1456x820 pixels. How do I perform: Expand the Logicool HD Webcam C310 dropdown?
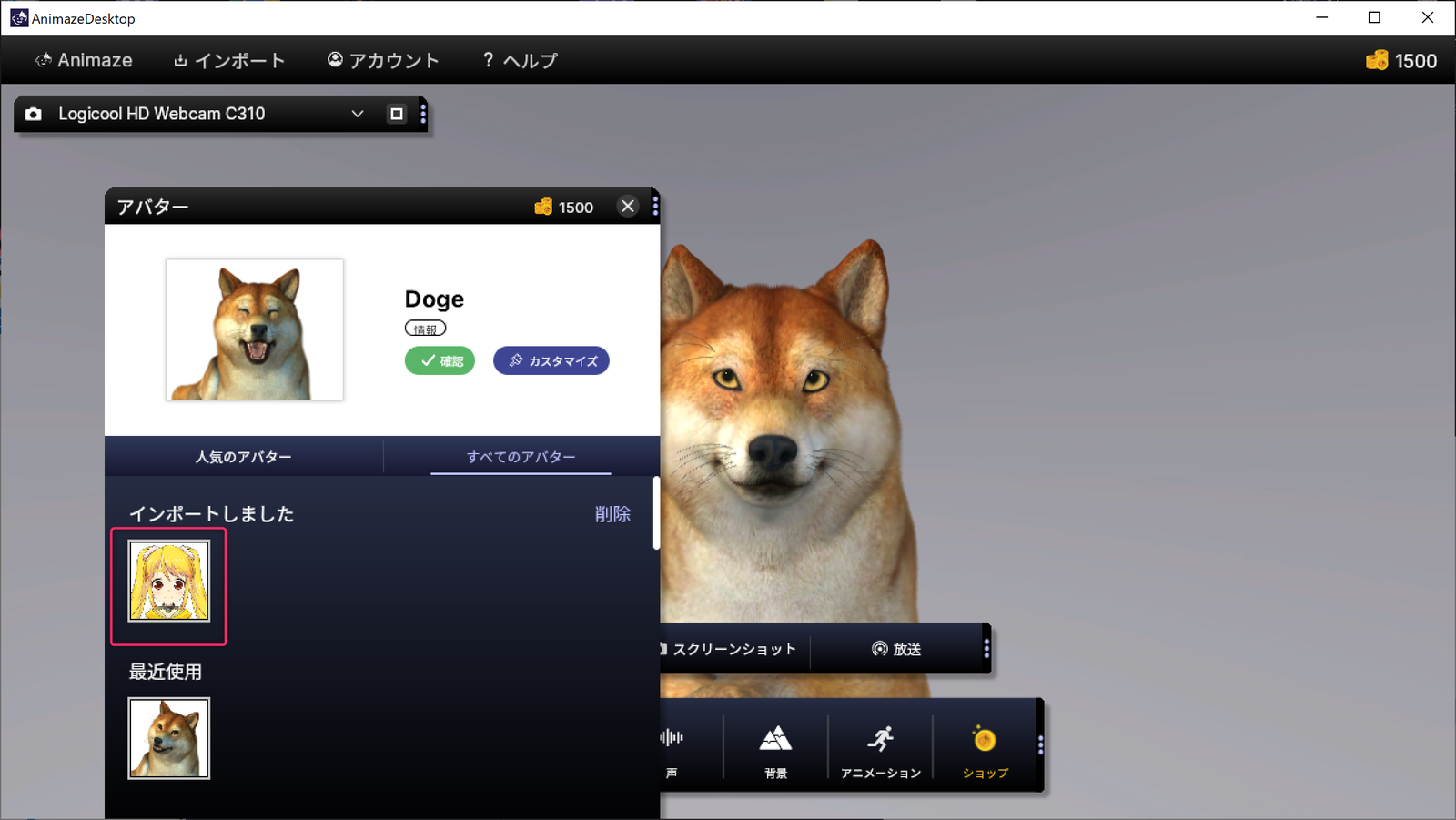coord(358,114)
